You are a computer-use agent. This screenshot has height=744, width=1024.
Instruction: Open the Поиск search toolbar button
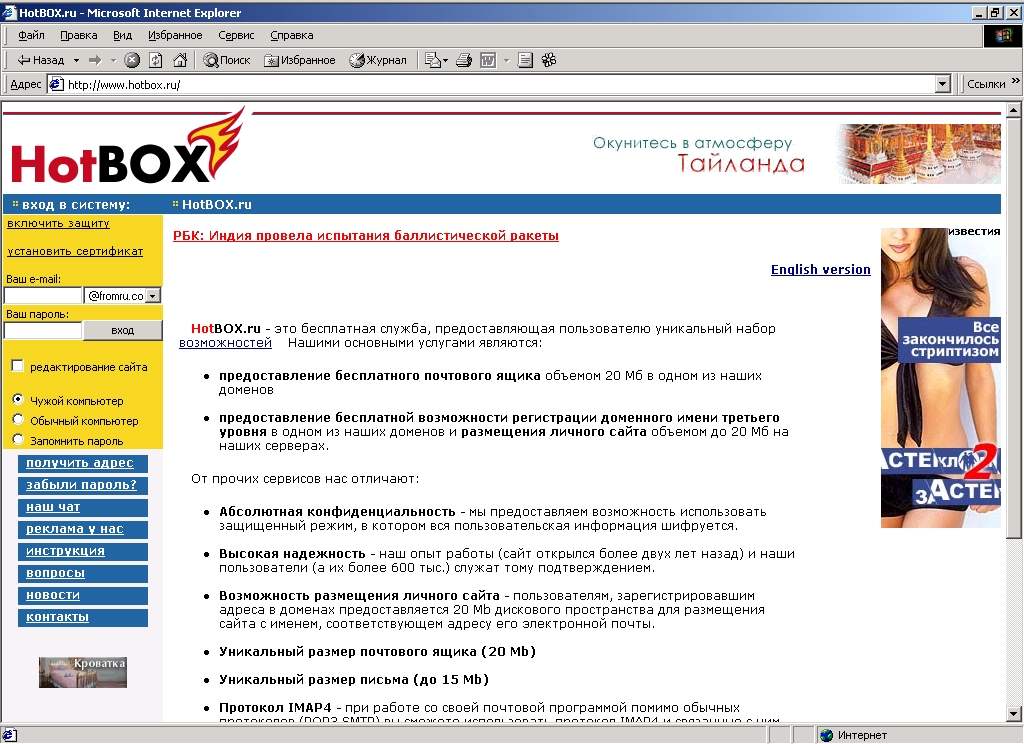pos(227,60)
